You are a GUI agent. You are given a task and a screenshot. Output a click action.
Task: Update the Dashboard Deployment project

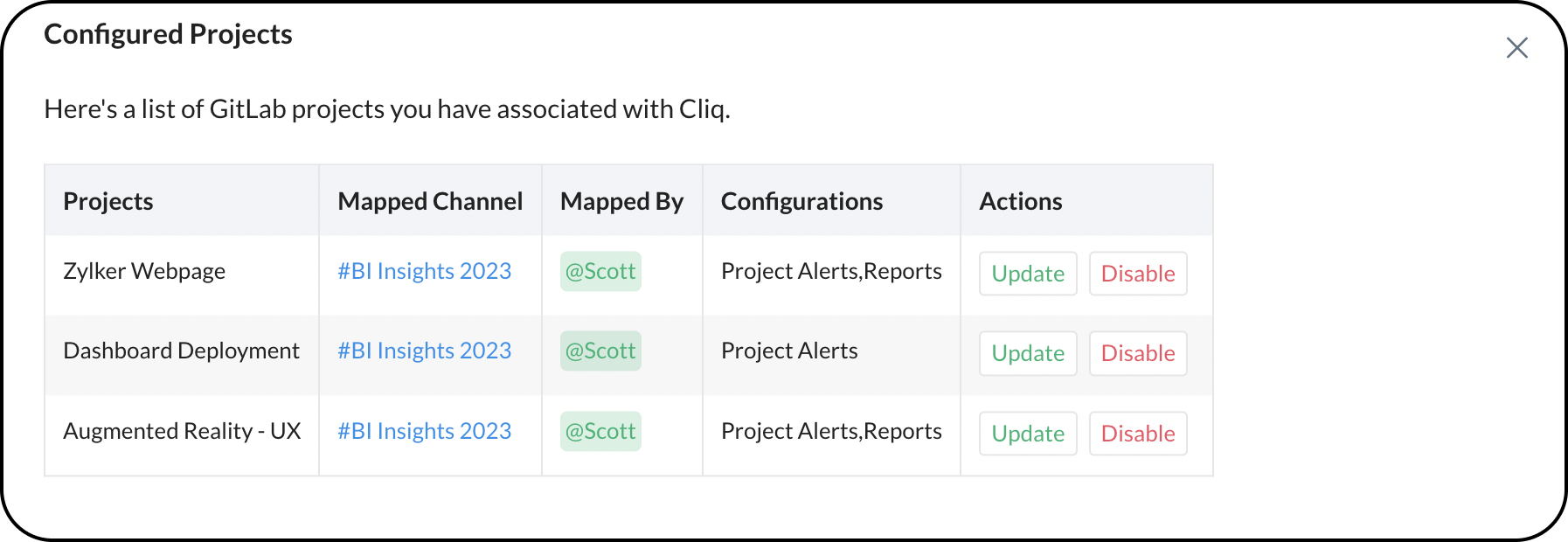1028,353
